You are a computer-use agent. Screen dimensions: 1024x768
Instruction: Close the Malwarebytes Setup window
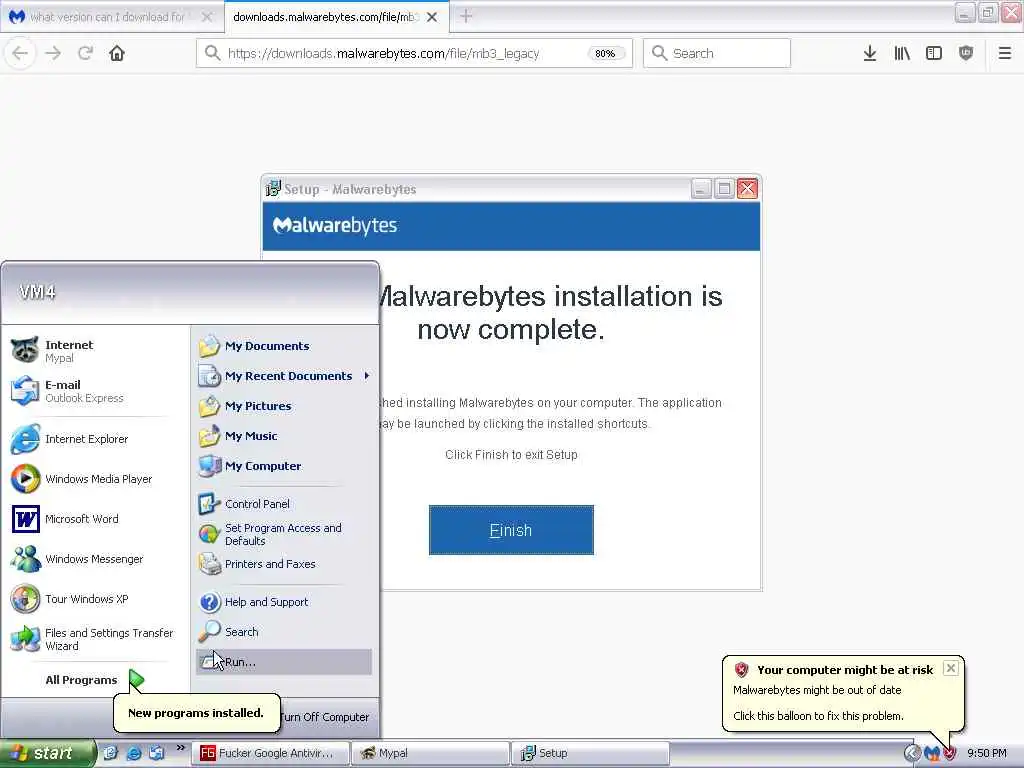coord(747,189)
